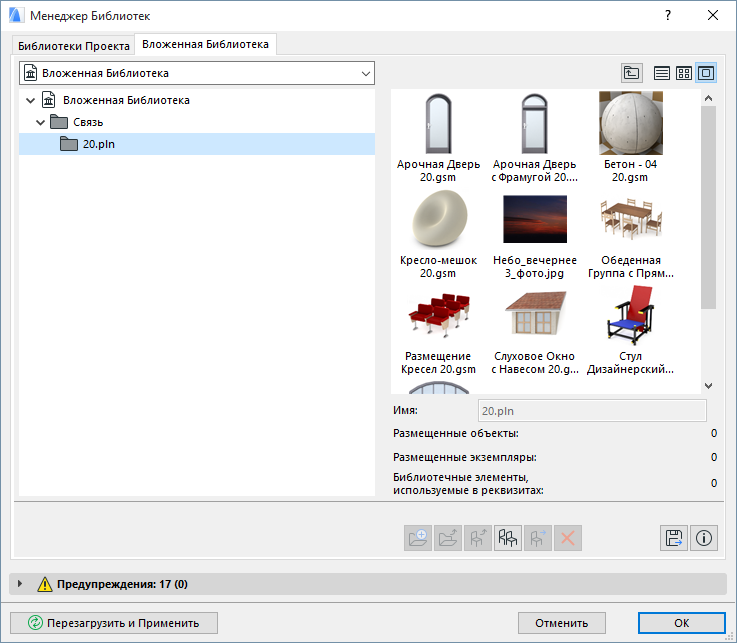The image size is (737, 643).
Task: Click the export folder icon
Action: click(x=447, y=538)
